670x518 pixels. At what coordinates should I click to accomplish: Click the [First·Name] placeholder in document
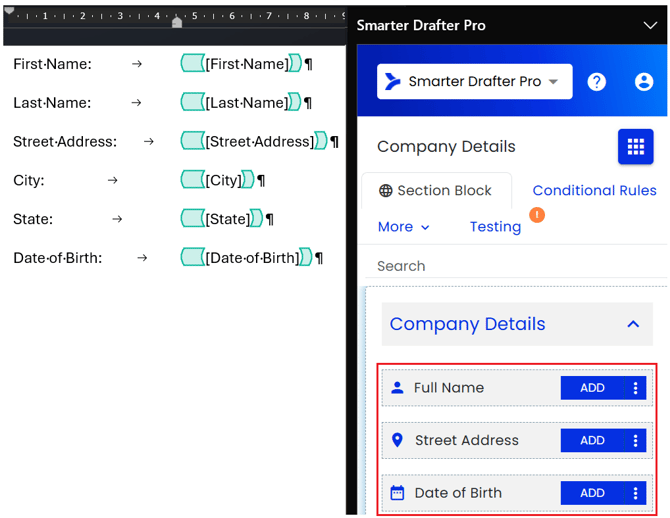pyautogui.click(x=247, y=64)
